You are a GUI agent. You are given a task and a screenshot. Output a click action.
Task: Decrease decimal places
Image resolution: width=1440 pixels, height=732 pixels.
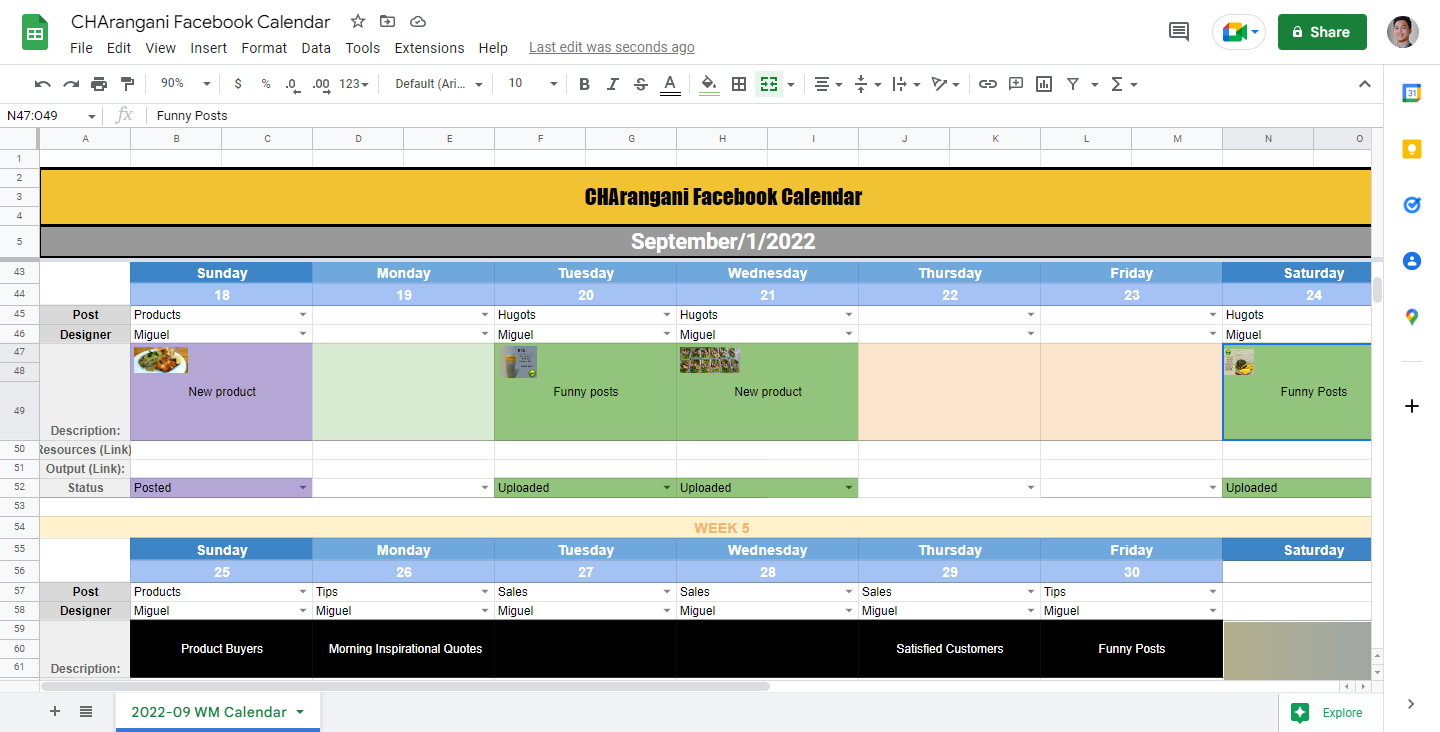292,84
